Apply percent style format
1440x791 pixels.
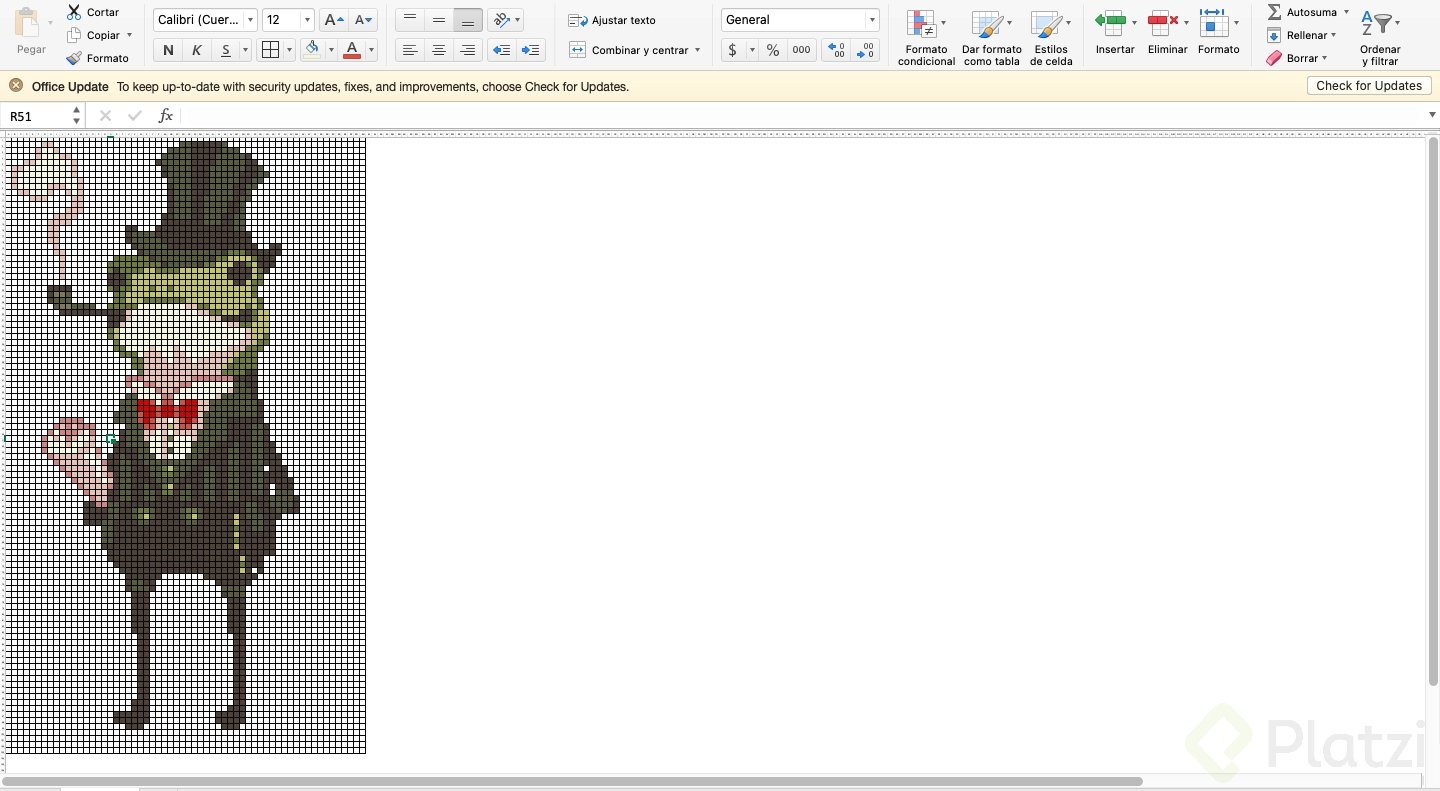coord(773,50)
